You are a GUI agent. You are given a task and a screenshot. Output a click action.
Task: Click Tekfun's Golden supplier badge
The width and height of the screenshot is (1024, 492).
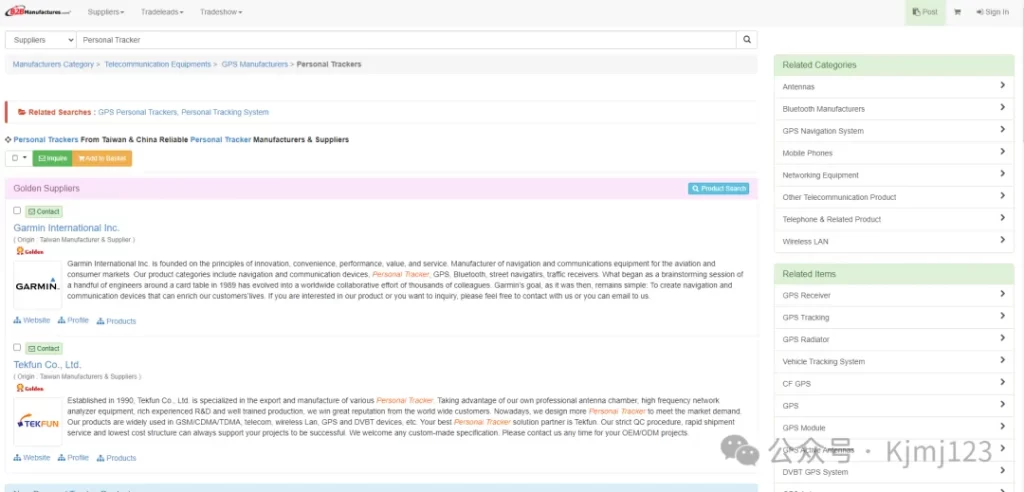click(30, 388)
